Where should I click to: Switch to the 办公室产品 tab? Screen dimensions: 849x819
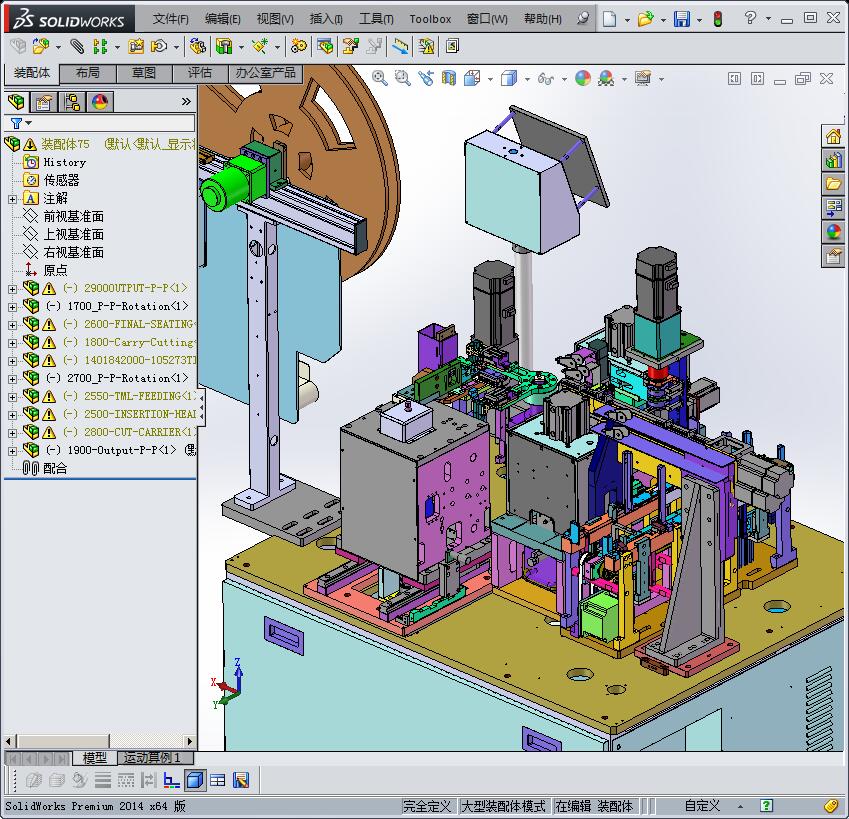tap(265, 73)
